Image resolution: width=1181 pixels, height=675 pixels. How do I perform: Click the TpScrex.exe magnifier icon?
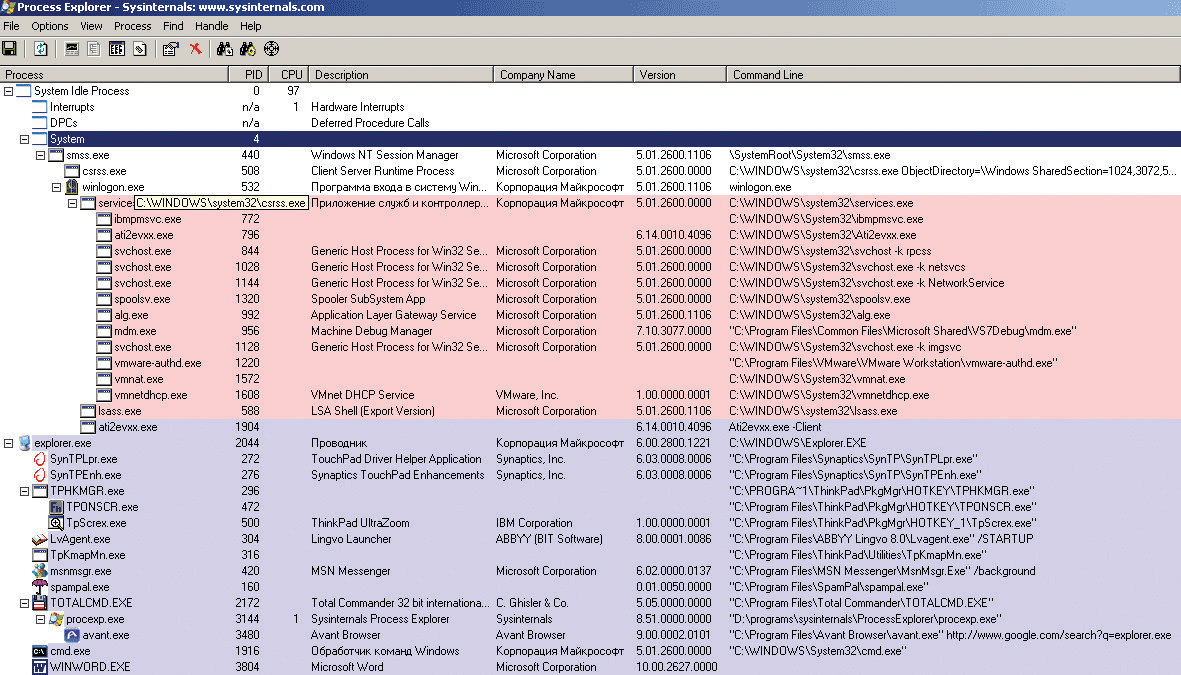(x=56, y=523)
